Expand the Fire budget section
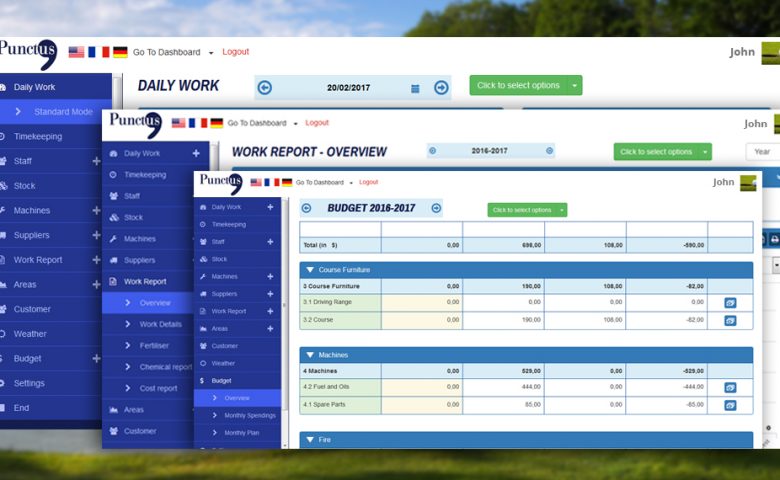This screenshot has width=780, height=480. [x=310, y=439]
